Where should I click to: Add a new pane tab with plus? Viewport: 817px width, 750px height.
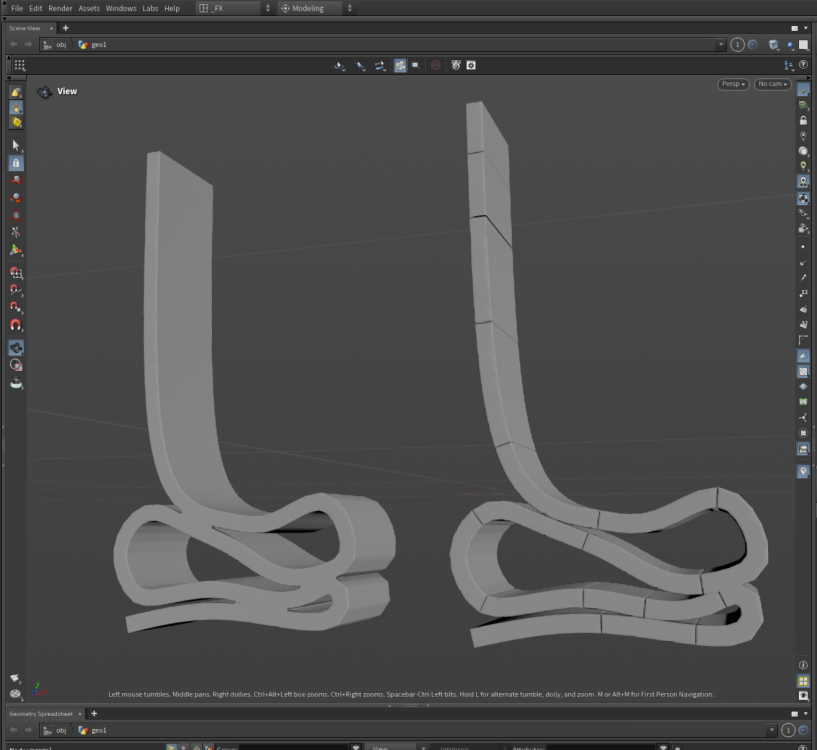66,28
